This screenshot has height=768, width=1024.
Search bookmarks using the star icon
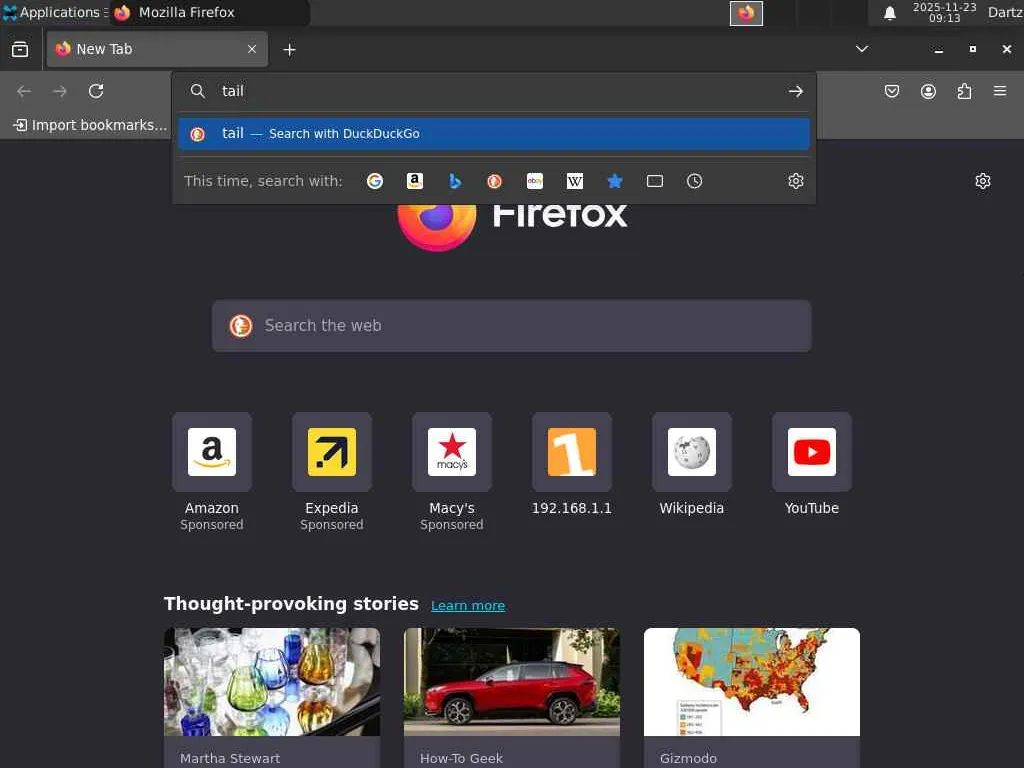click(615, 181)
